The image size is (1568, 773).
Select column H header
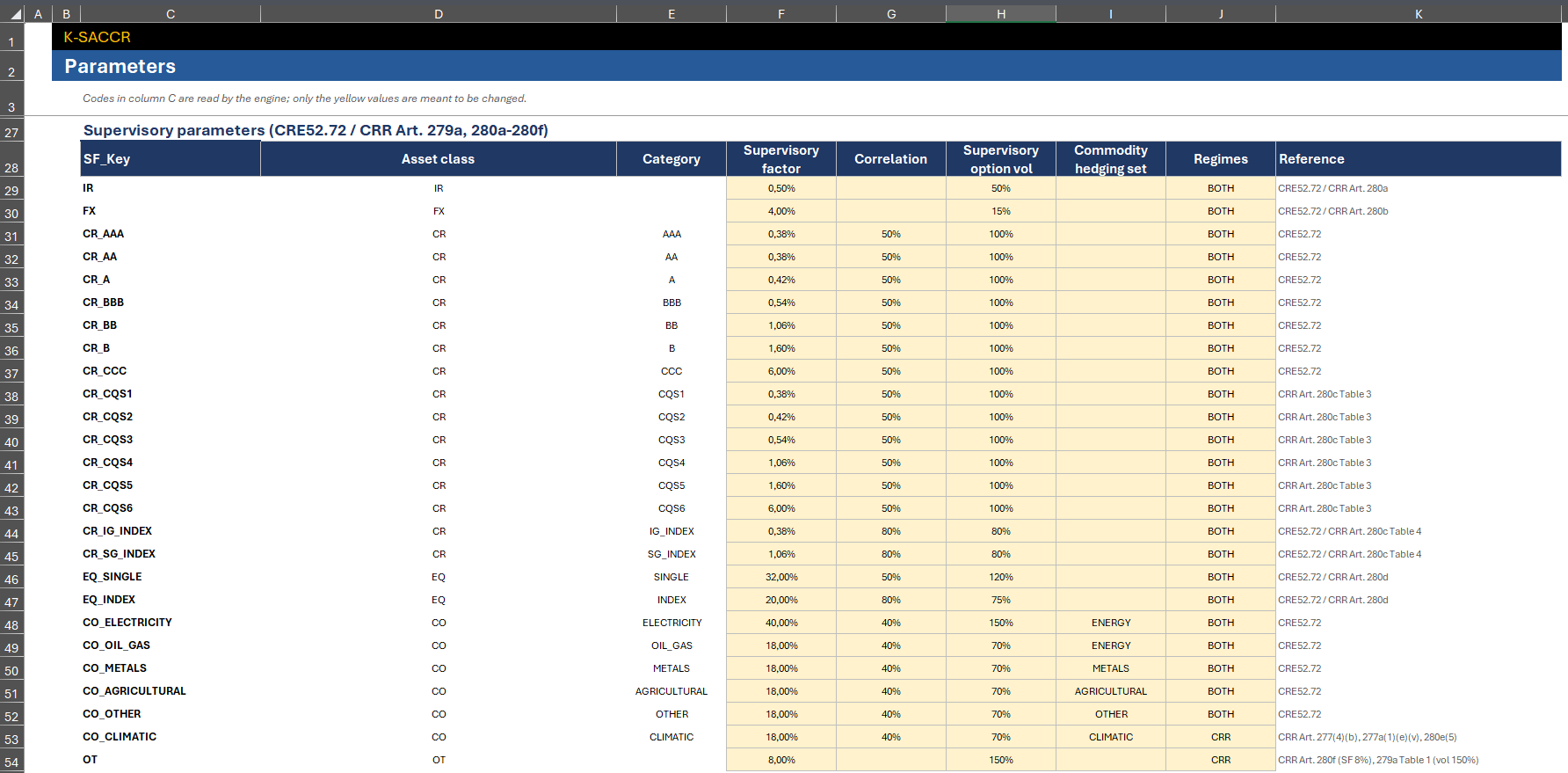click(x=1001, y=14)
